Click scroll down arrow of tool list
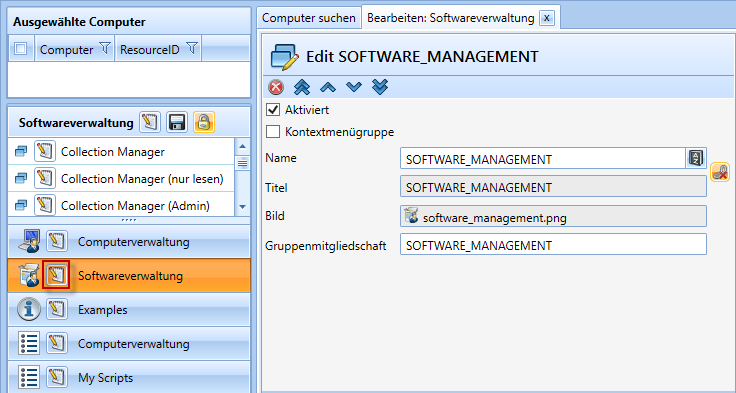 [242, 207]
